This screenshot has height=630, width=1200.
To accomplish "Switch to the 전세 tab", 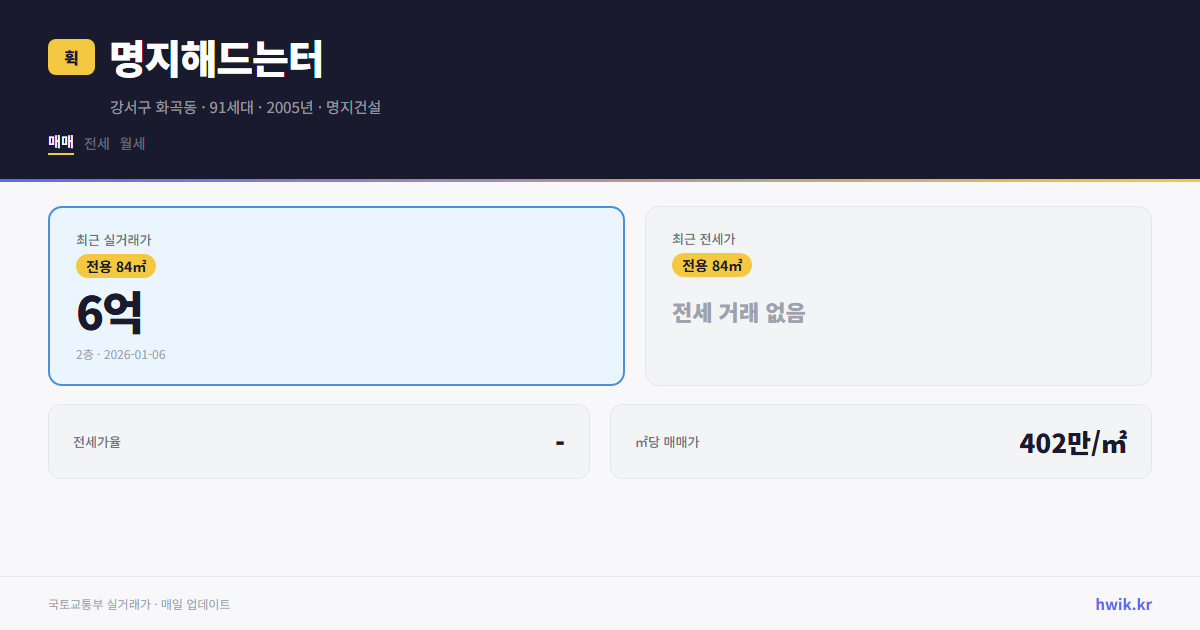I will (x=94, y=143).
